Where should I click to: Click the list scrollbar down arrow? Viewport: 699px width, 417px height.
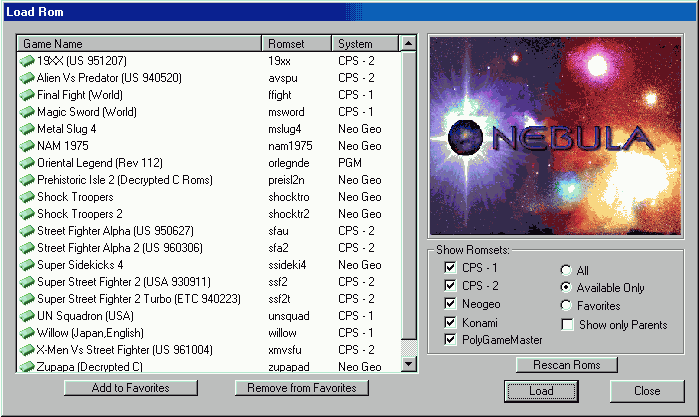pos(409,364)
